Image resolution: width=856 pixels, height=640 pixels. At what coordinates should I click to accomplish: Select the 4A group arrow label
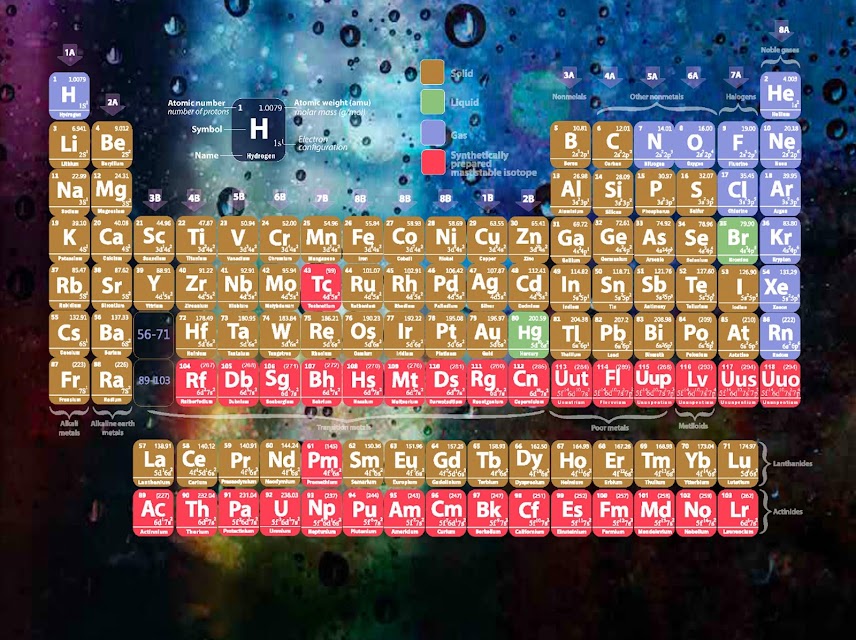pyautogui.click(x=610, y=78)
